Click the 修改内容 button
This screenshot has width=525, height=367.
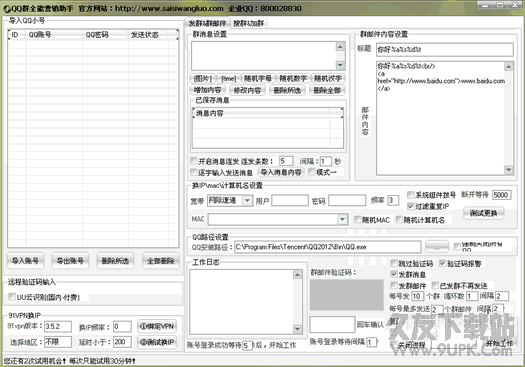coord(247,90)
